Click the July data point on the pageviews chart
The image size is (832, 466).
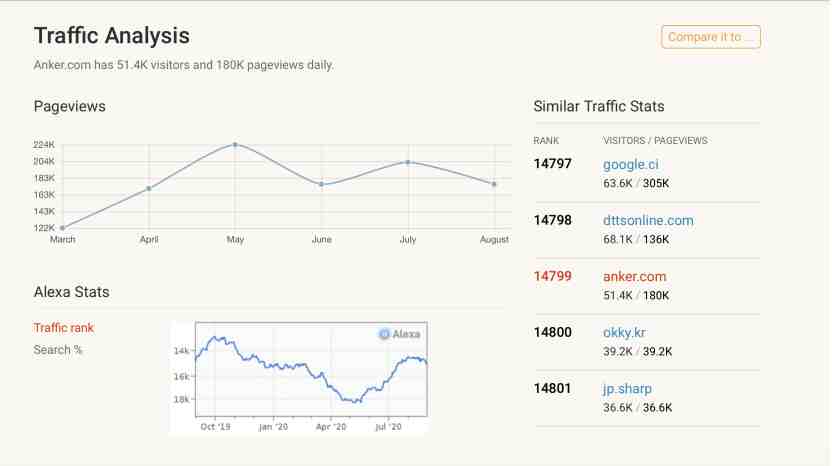click(408, 162)
